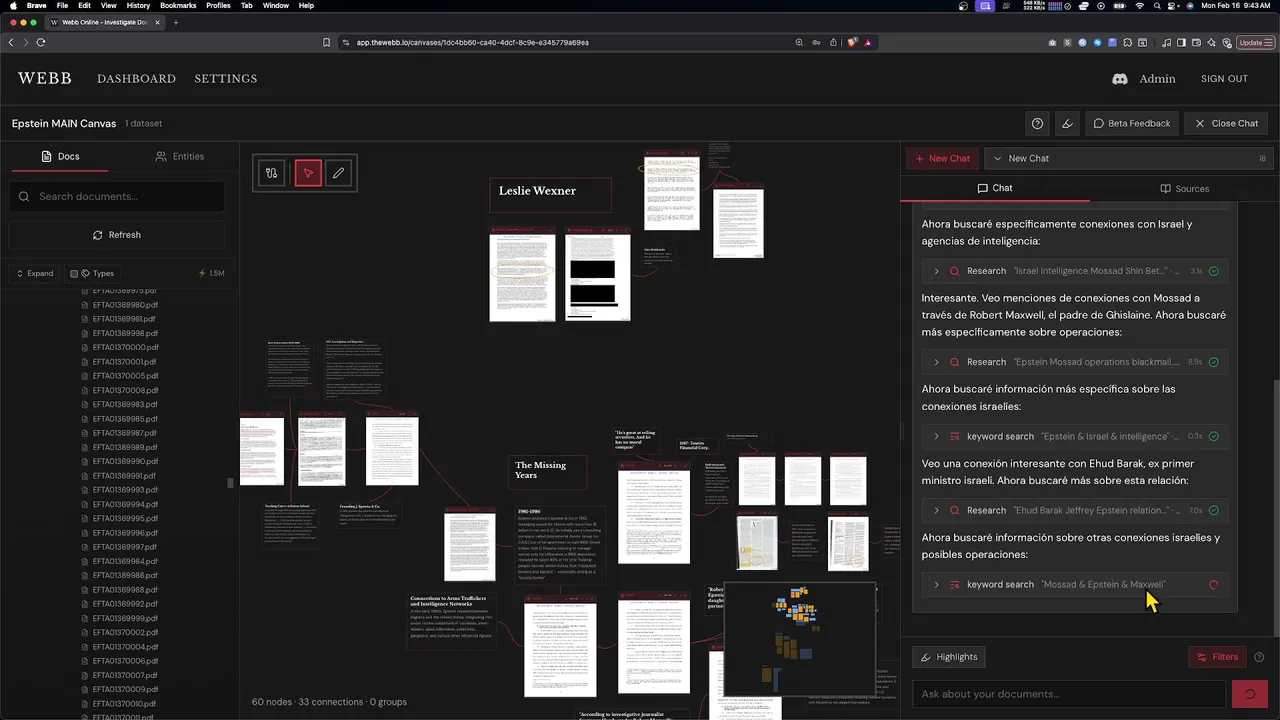Click the canvas minimap overview
Viewport: 1280px width, 720px height.
(799, 639)
